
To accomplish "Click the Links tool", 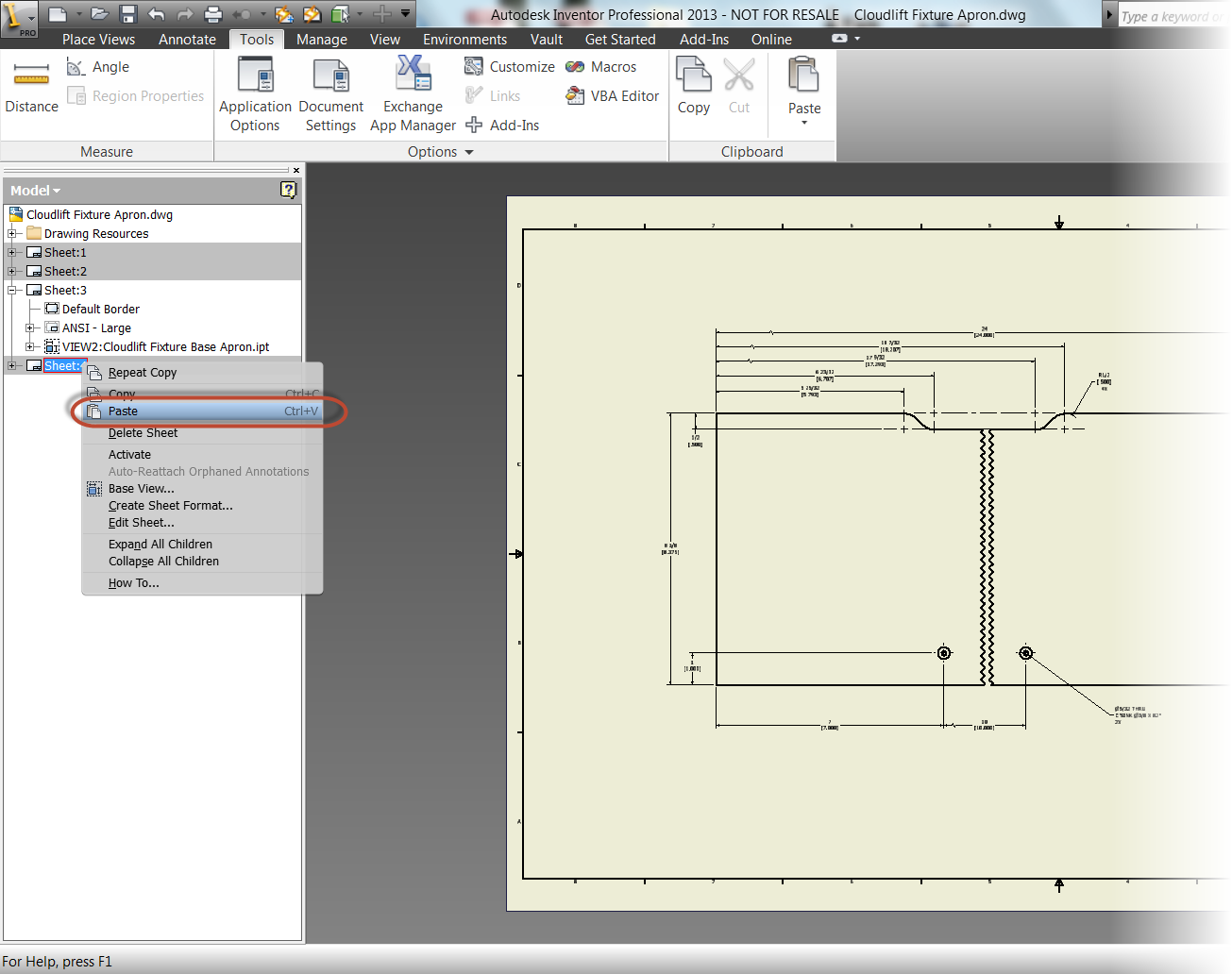I will click(x=493, y=96).
